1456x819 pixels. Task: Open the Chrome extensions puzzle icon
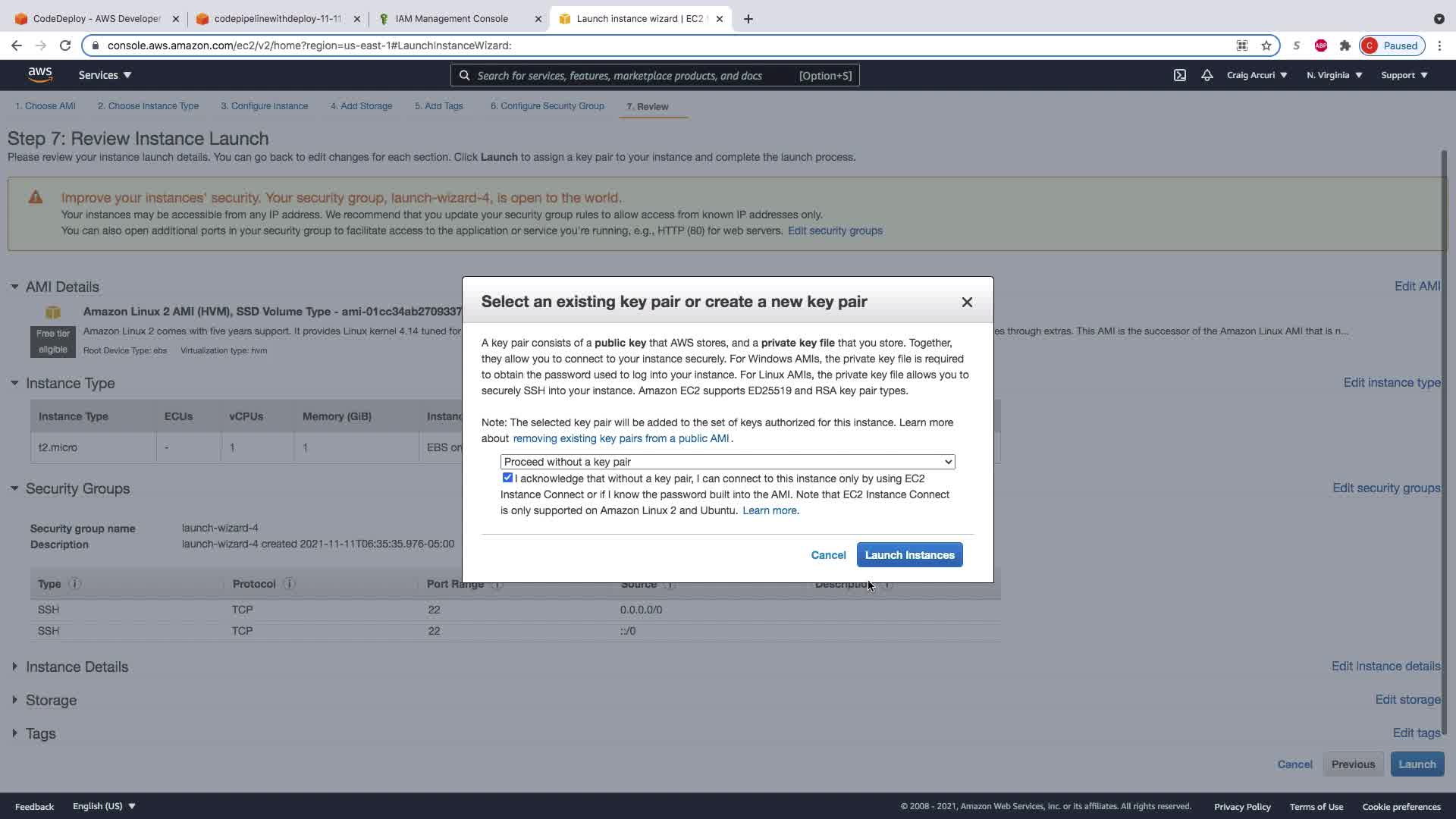[x=1345, y=45]
